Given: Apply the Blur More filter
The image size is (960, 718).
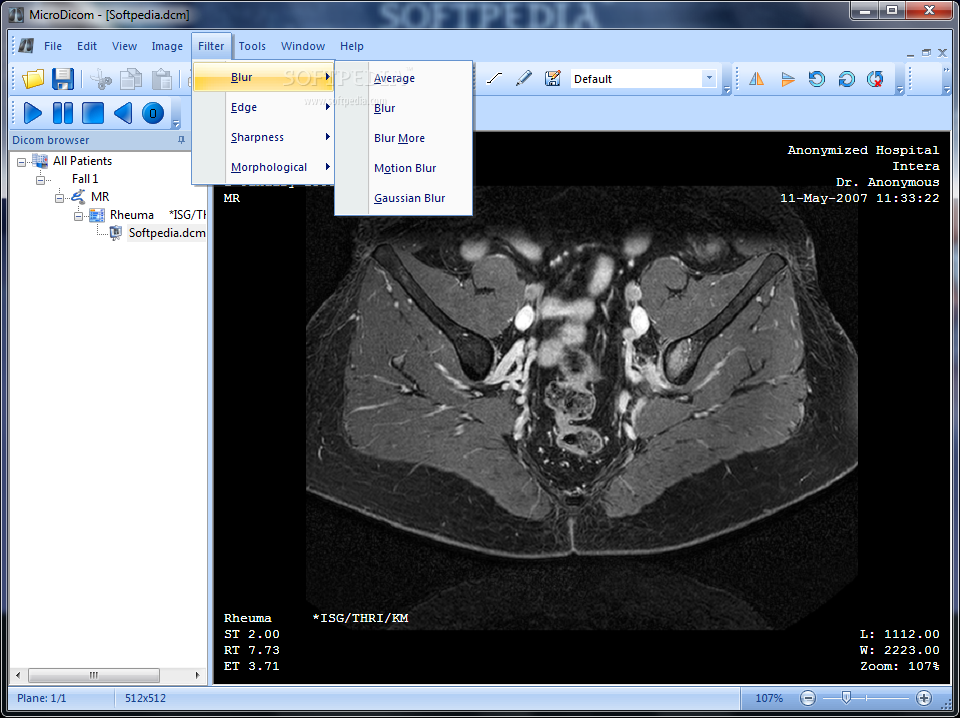Looking at the screenshot, I should point(403,138).
